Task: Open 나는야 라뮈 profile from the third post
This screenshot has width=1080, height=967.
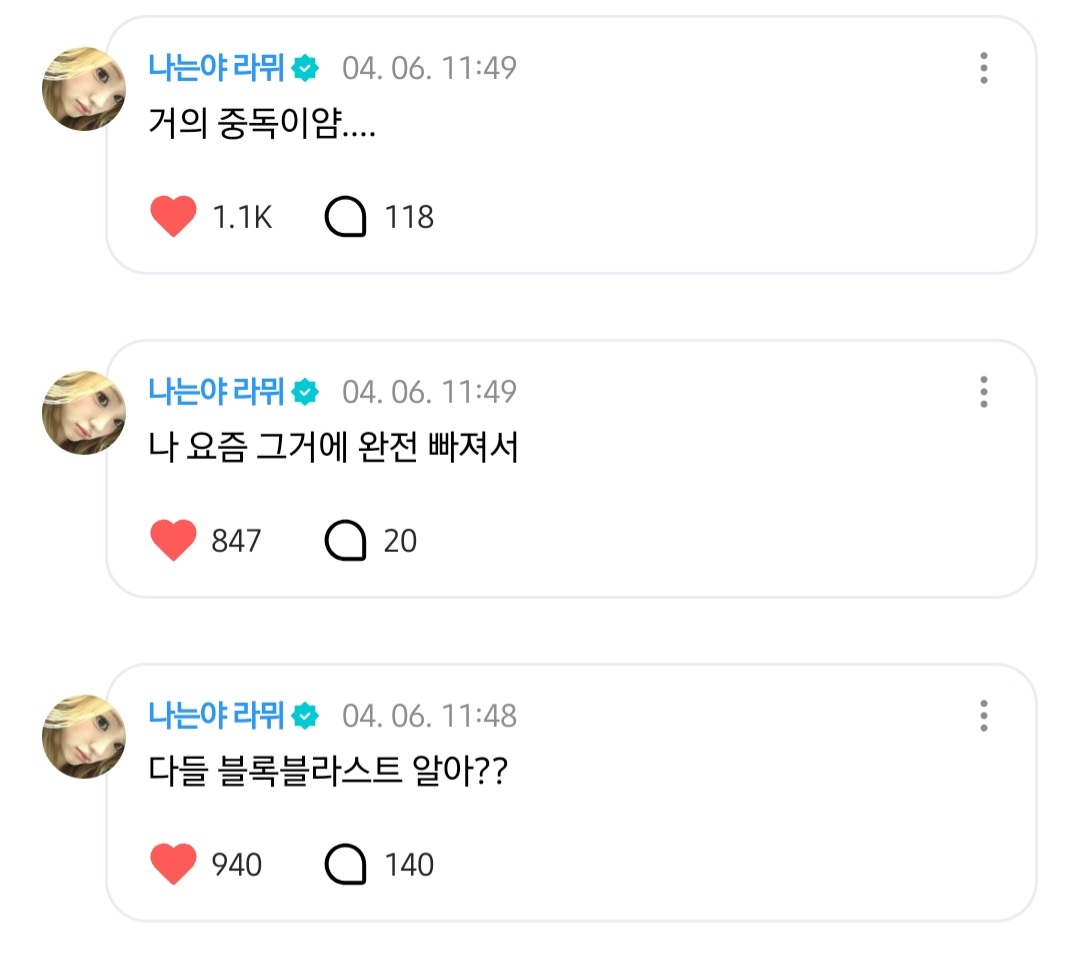Action: 216,716
